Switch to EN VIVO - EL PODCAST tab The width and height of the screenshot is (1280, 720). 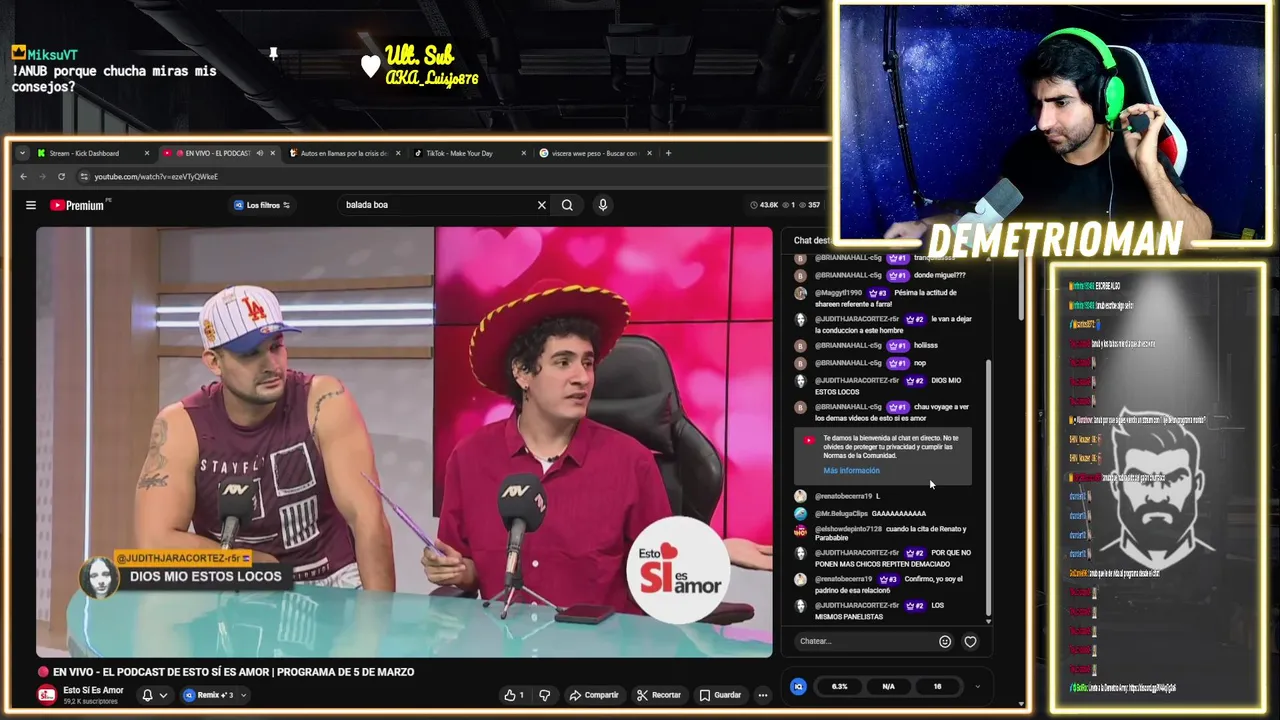point(218,154)
